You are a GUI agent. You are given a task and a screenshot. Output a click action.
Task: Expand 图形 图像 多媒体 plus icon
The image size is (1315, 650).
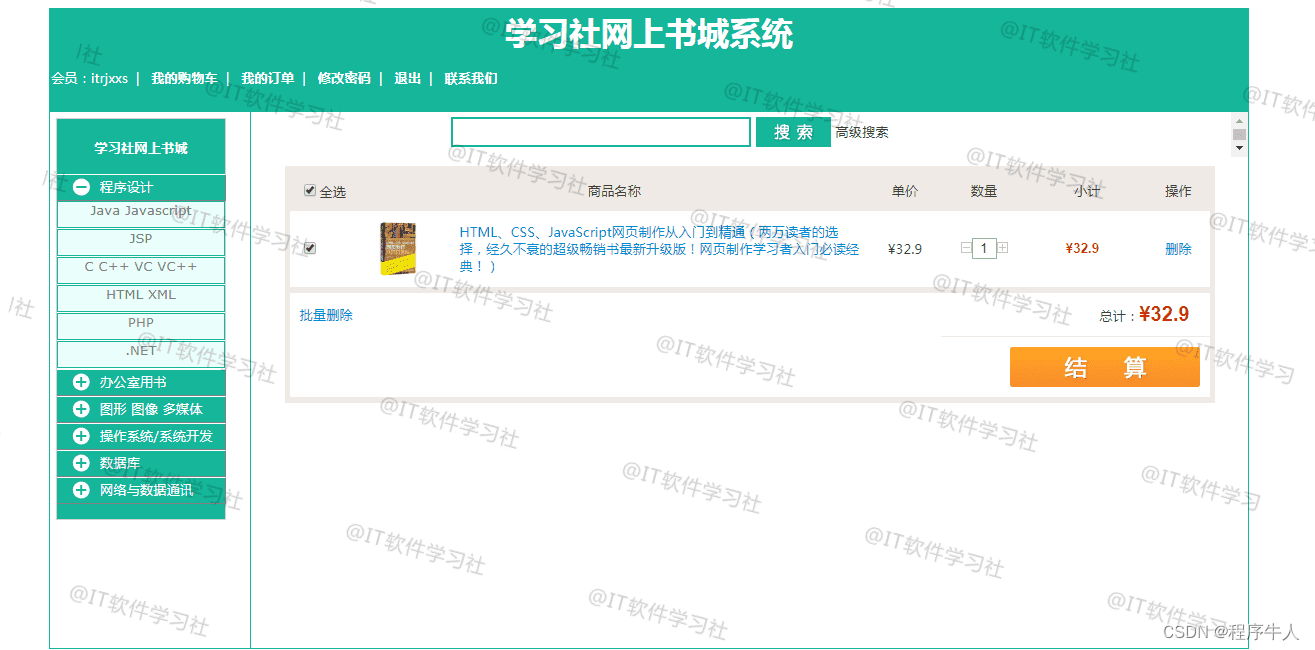pos(81,409)
